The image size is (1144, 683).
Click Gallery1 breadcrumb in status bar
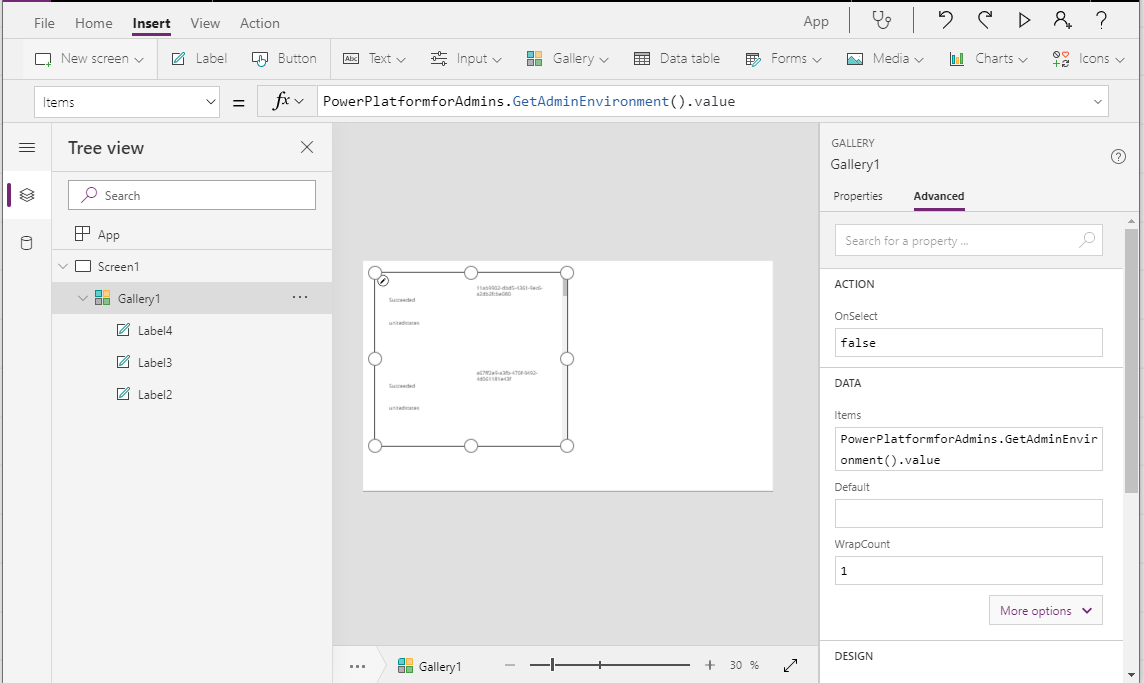click(430, 665)
